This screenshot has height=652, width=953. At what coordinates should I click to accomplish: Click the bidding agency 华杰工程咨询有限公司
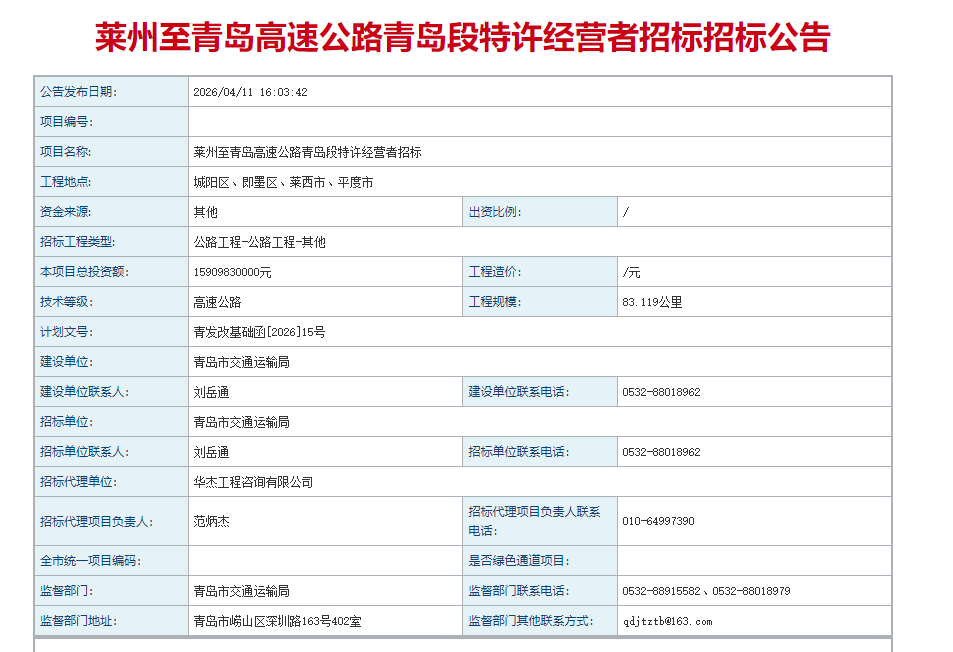tap(253, 482)
